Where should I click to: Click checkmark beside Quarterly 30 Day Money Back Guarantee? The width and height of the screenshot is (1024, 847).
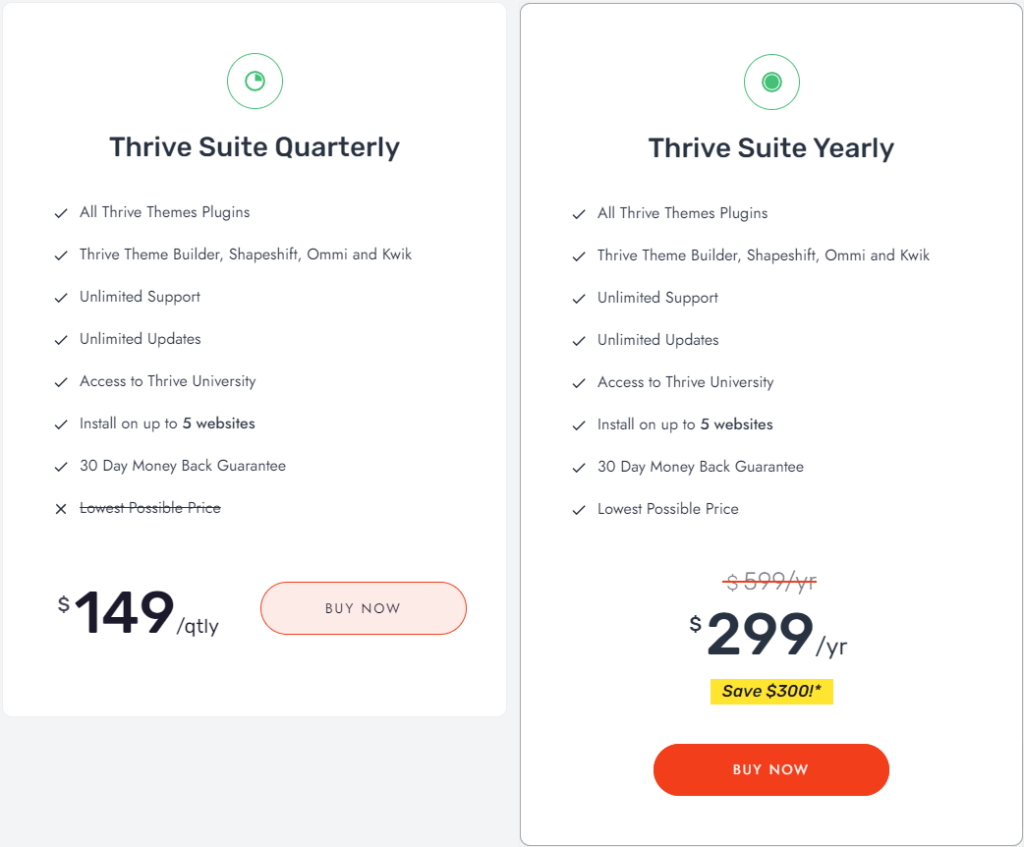pyautogui.click(x=61, y=467)
